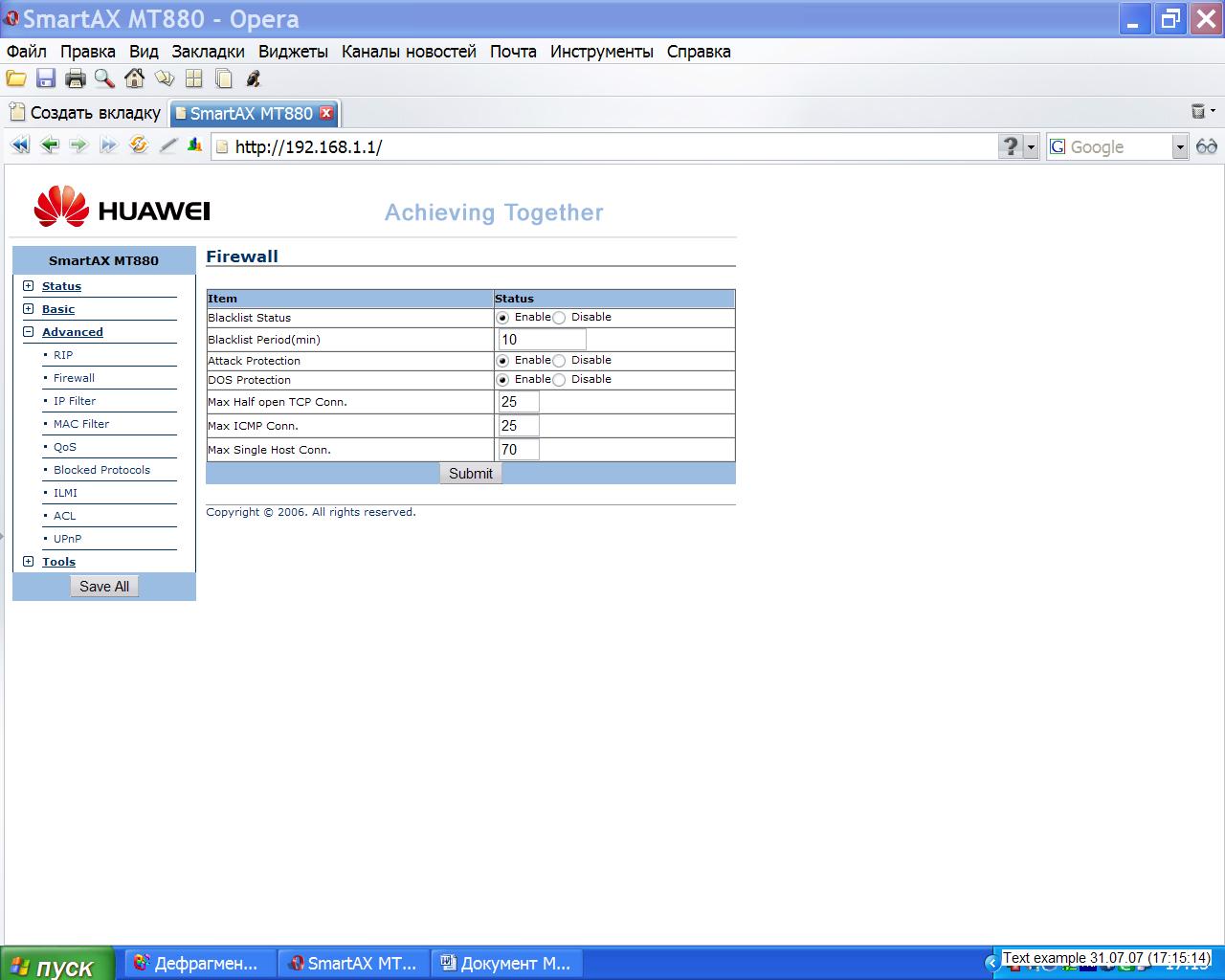
Task: Click the green Back arrow
Action: pos(50,145)
